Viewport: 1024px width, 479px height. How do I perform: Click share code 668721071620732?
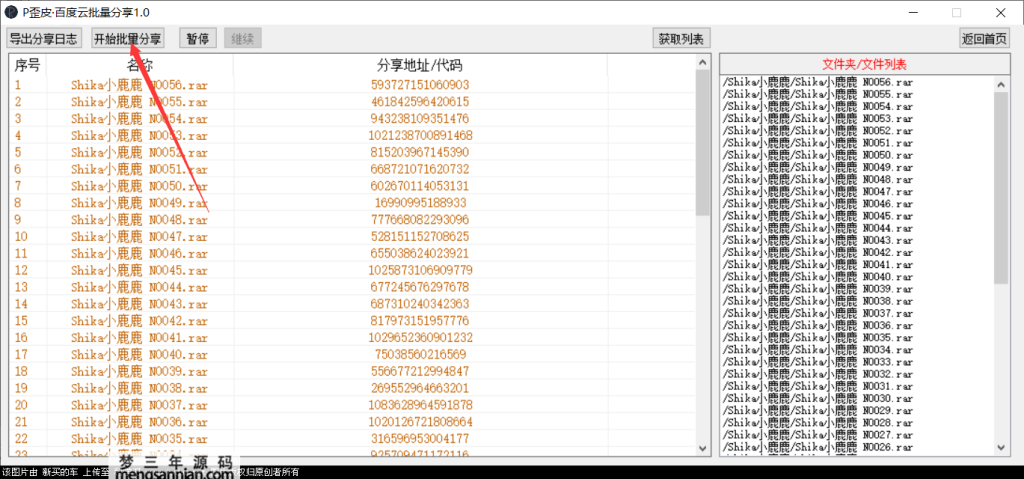tap(420, 169)
